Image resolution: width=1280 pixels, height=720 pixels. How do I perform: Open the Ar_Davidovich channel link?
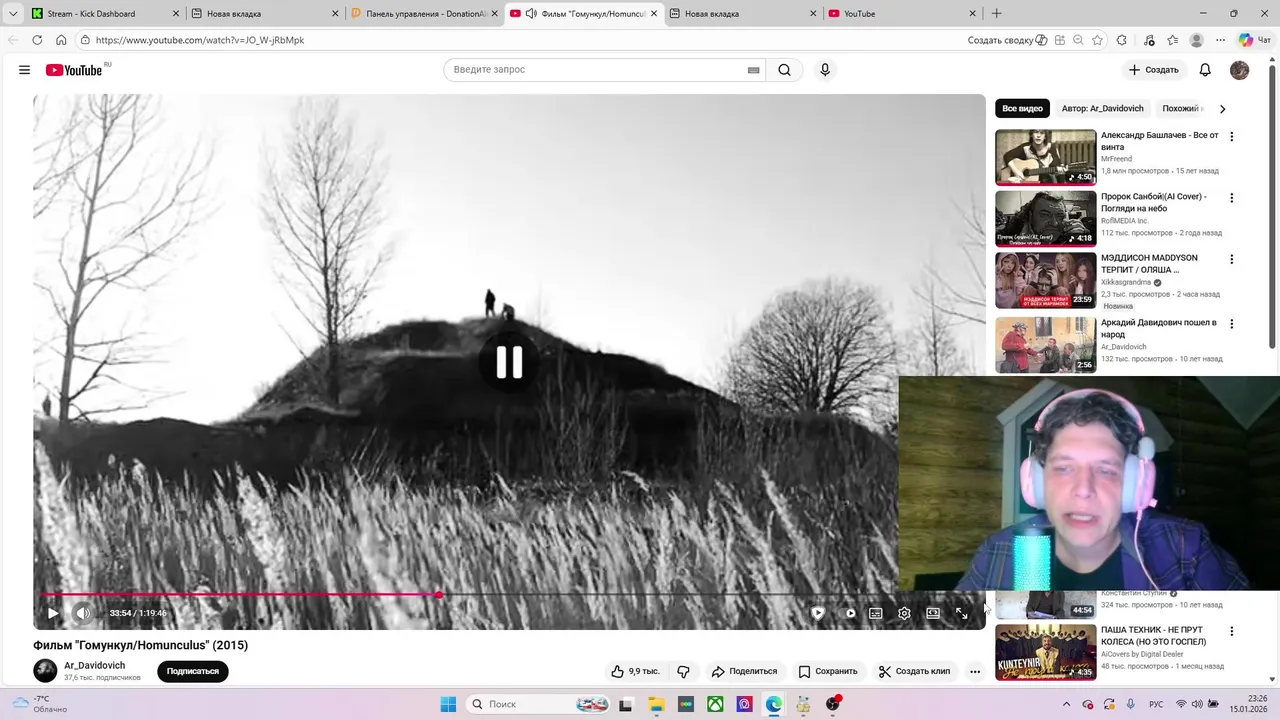[x=95, y=665]
